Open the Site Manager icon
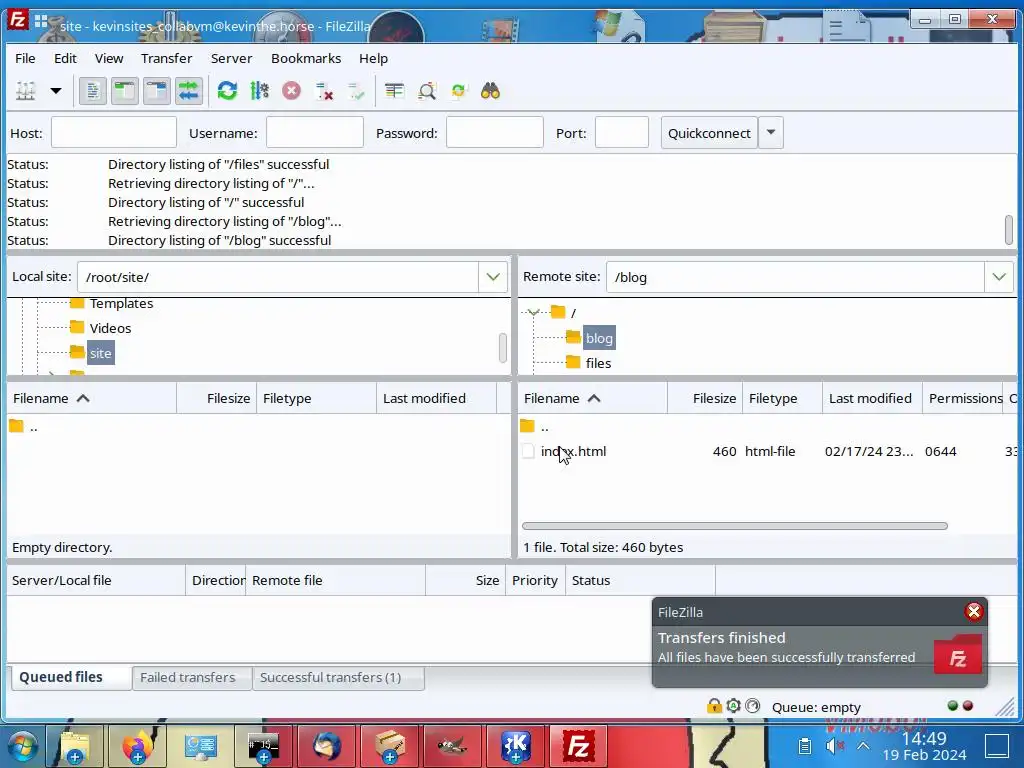This screenshot has width=1024, height=768. [x=25, y=91]
